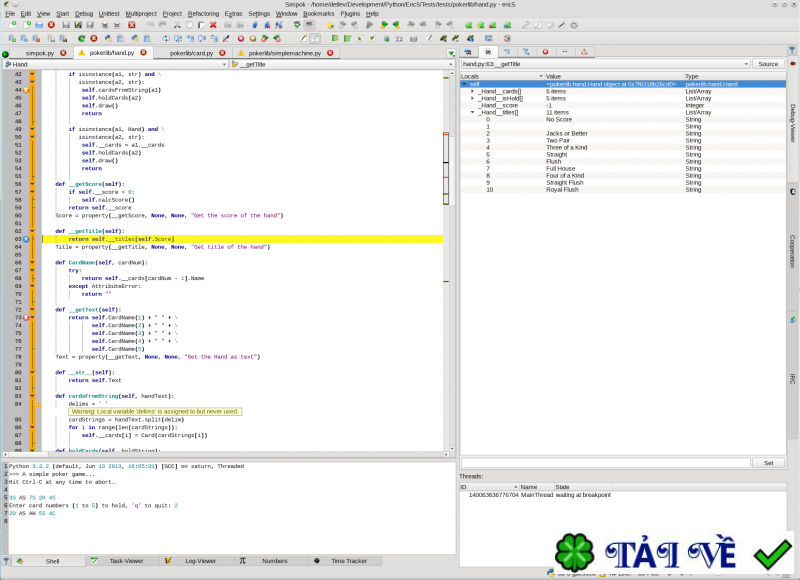Image resolution: width=800 pixels, height=580 pixels.
Task: Click the warning marker on line 44
Action: (x=27, y=90)
